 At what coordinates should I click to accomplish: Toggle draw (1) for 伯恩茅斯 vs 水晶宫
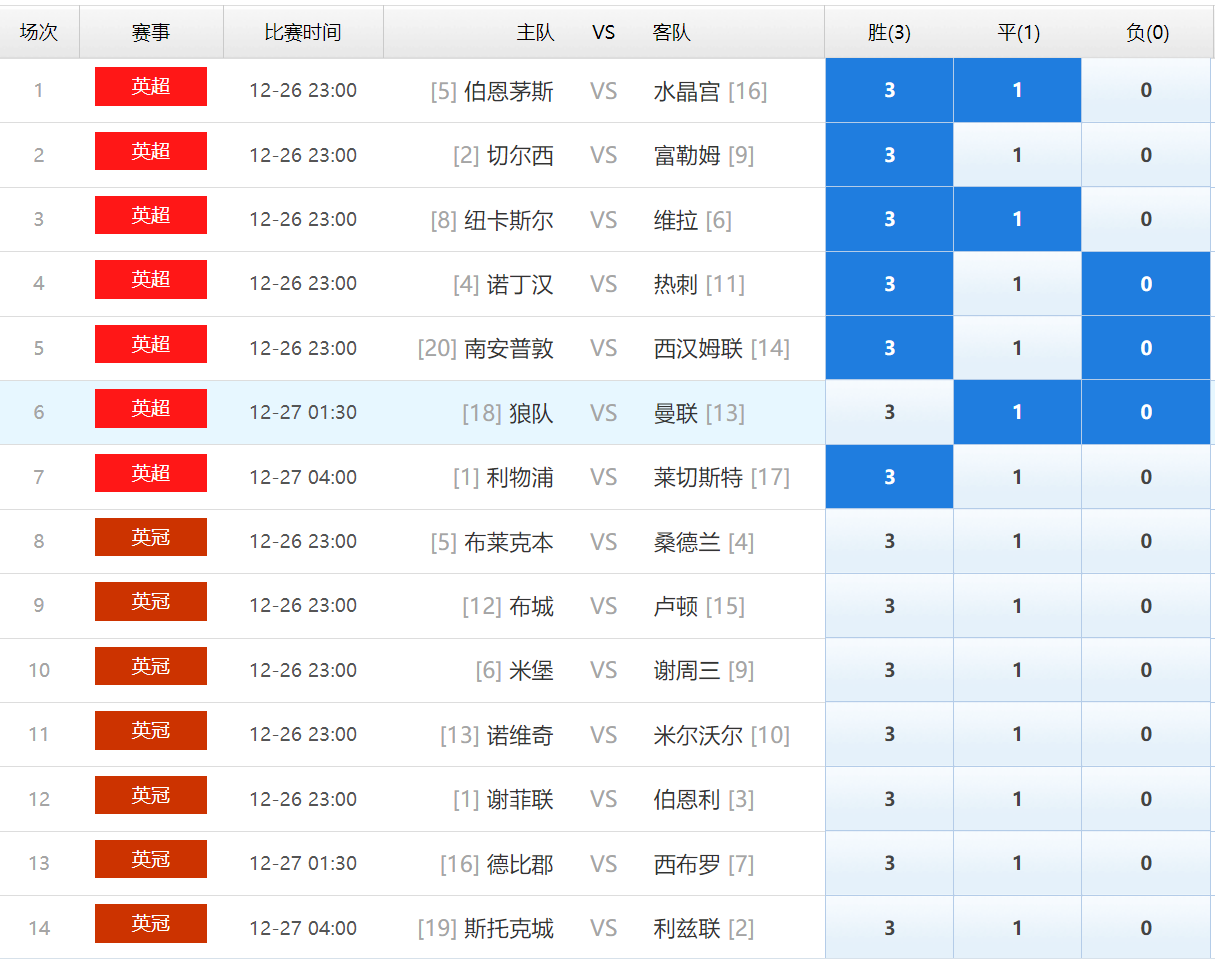pos(1017,90)
